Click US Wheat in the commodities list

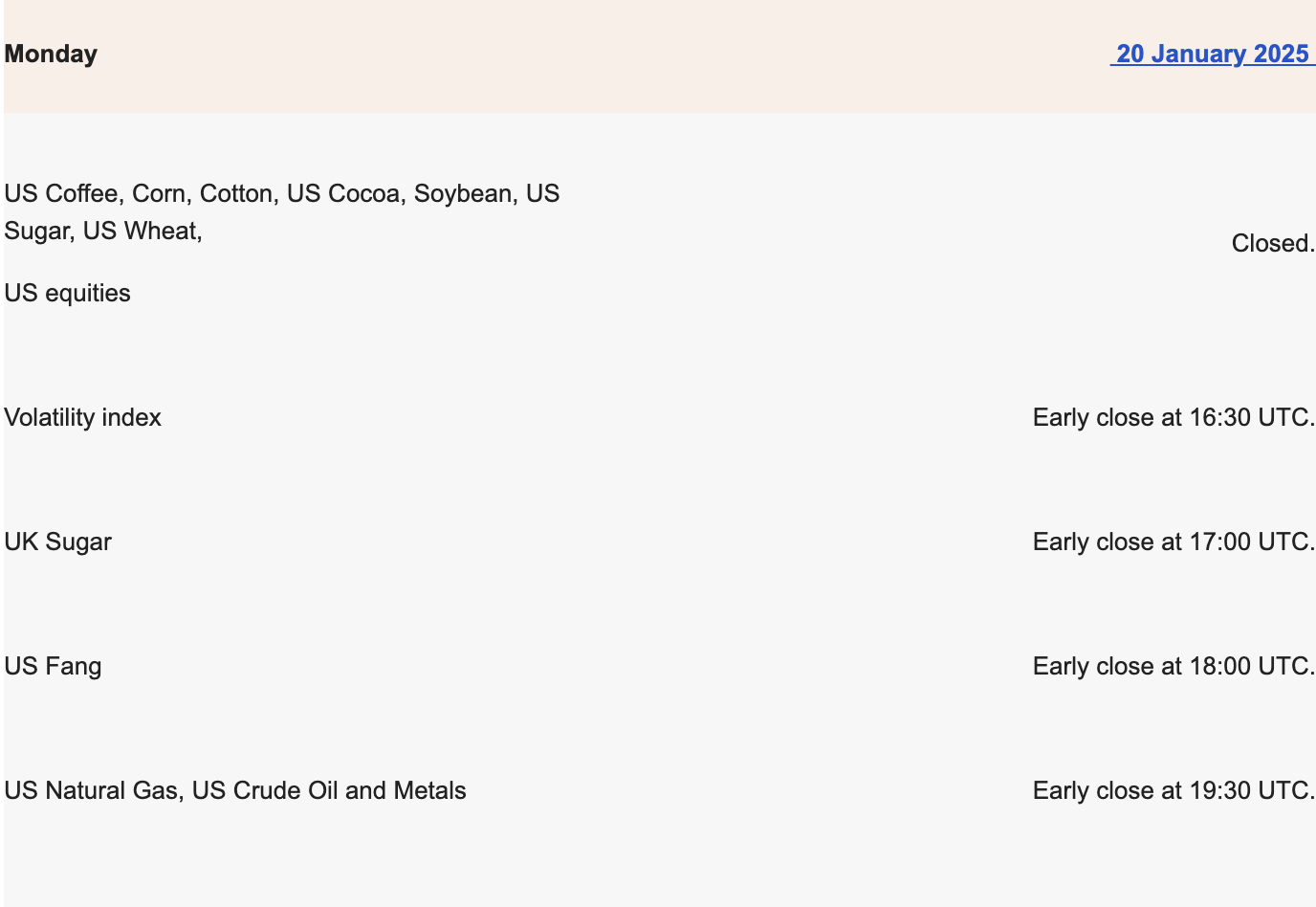140,231
